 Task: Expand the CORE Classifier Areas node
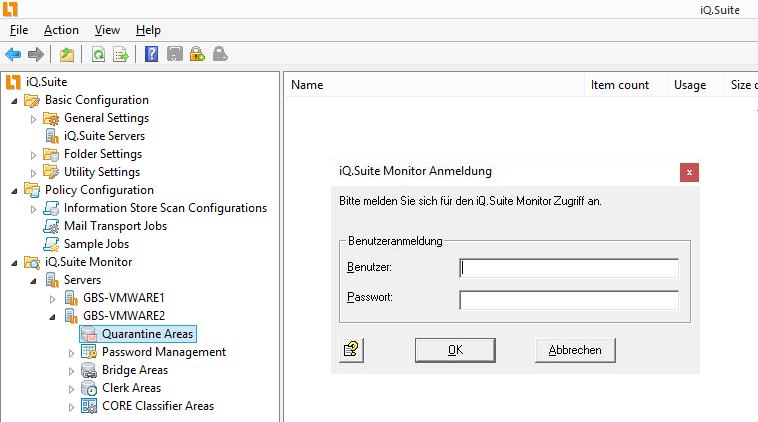point(71,406)
